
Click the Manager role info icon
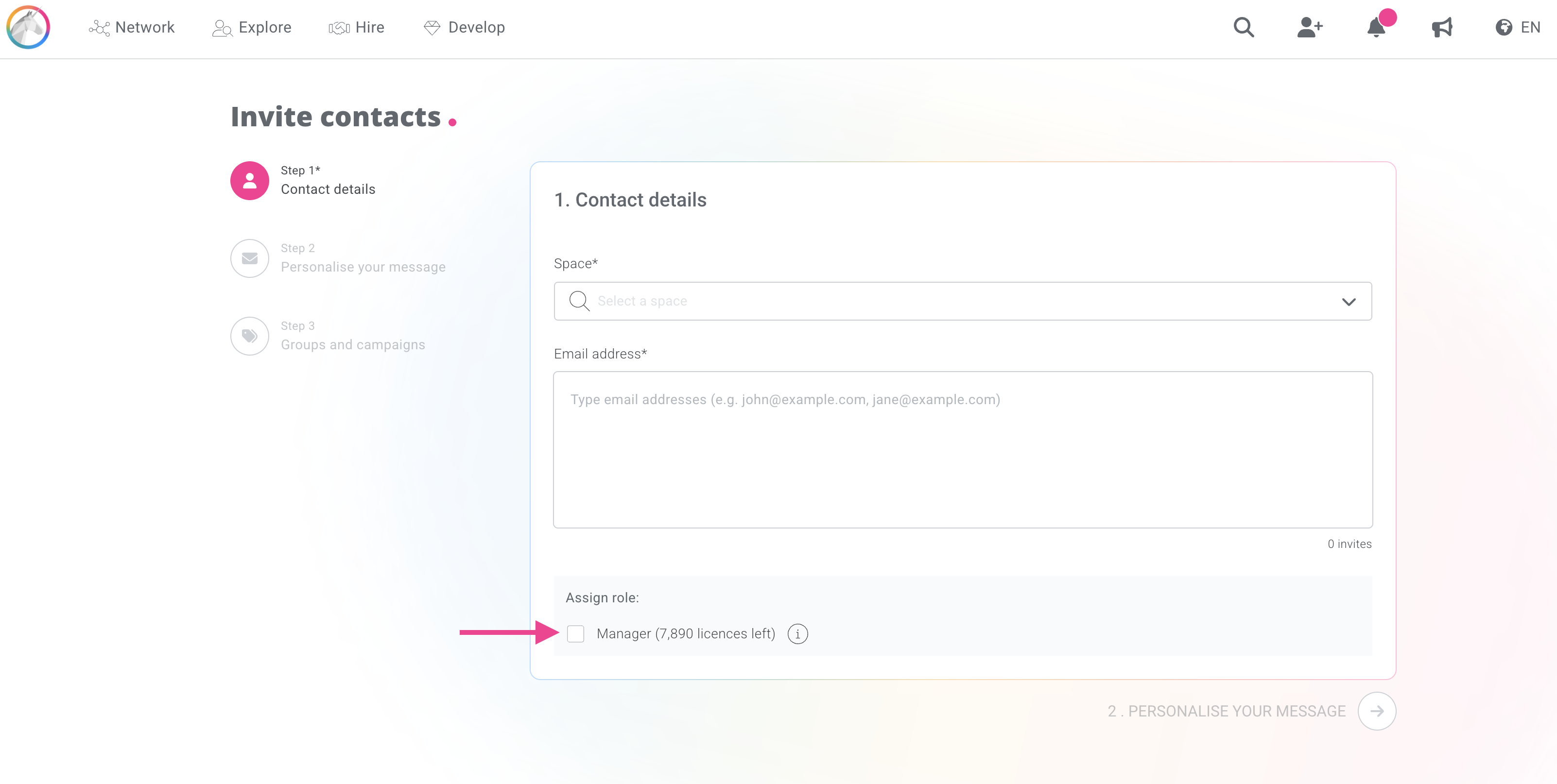pos(797,633)
